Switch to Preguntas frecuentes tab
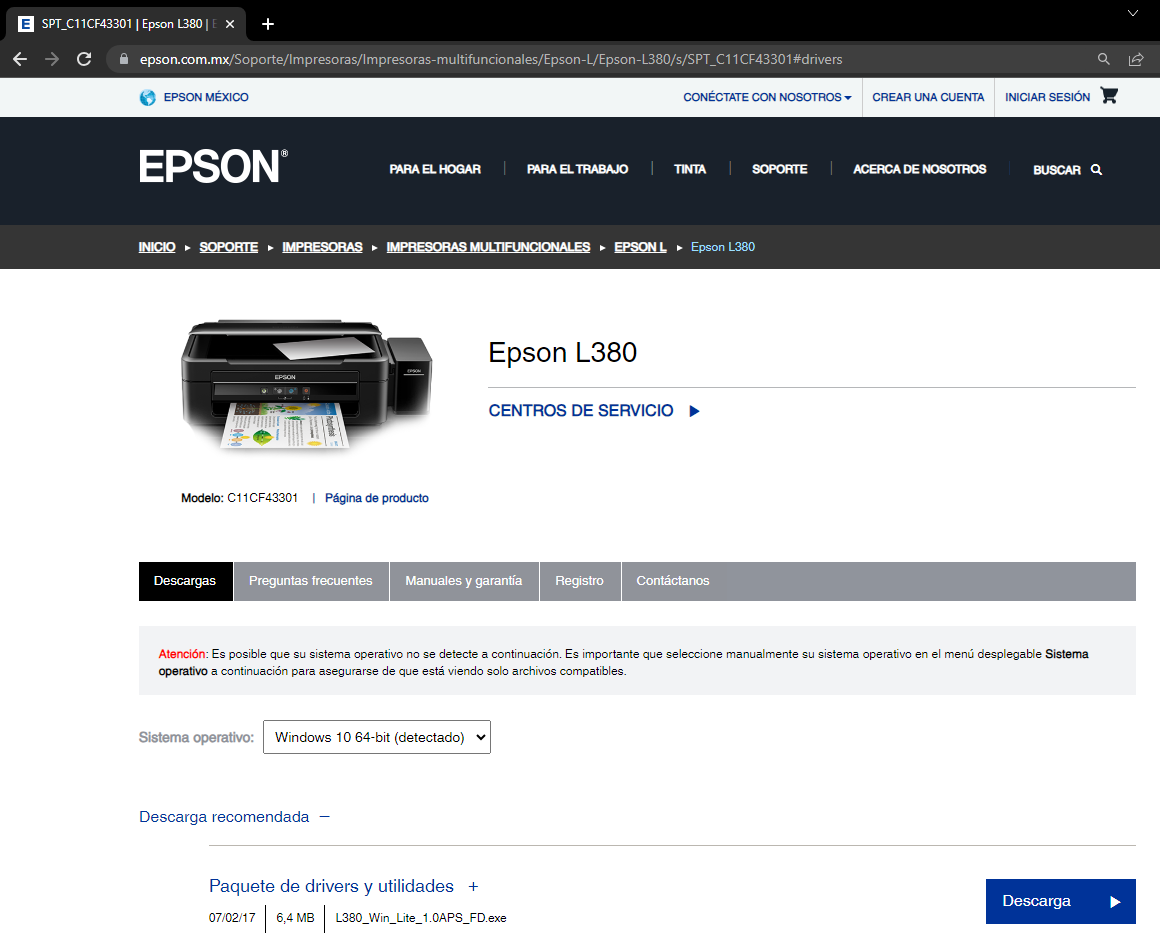Viewport: 1160px width, 951px height. pyautogui.click(x=311, y=581)
